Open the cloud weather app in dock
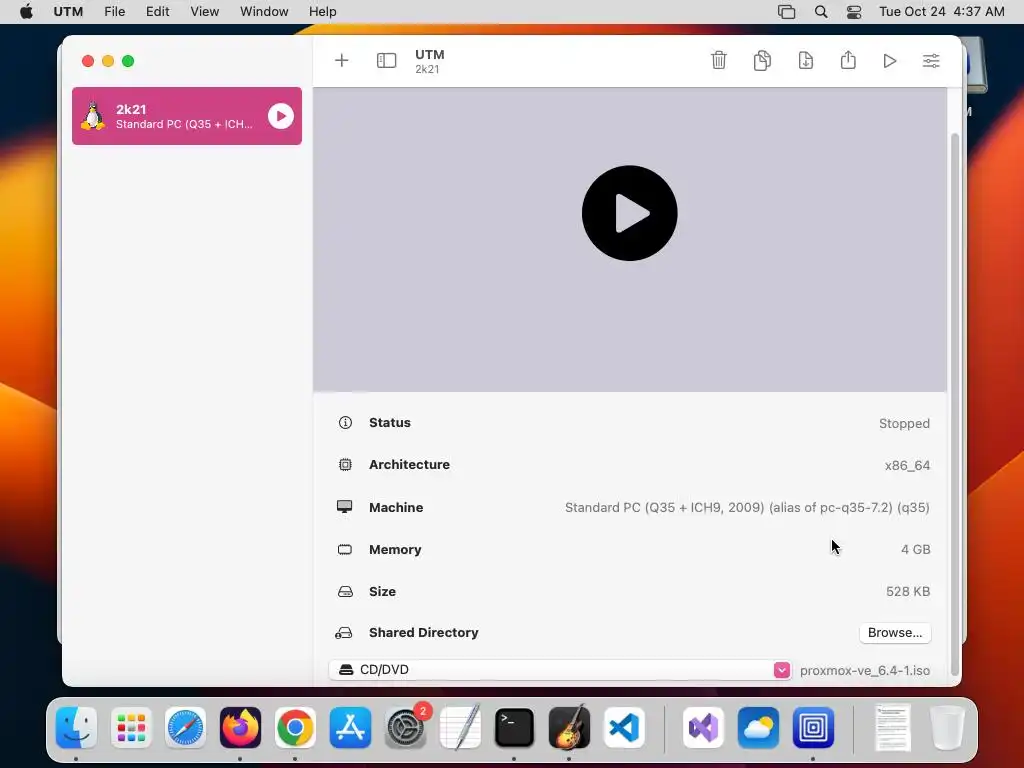This screenshot has width=1024, height=768. (x=758, y=728)
